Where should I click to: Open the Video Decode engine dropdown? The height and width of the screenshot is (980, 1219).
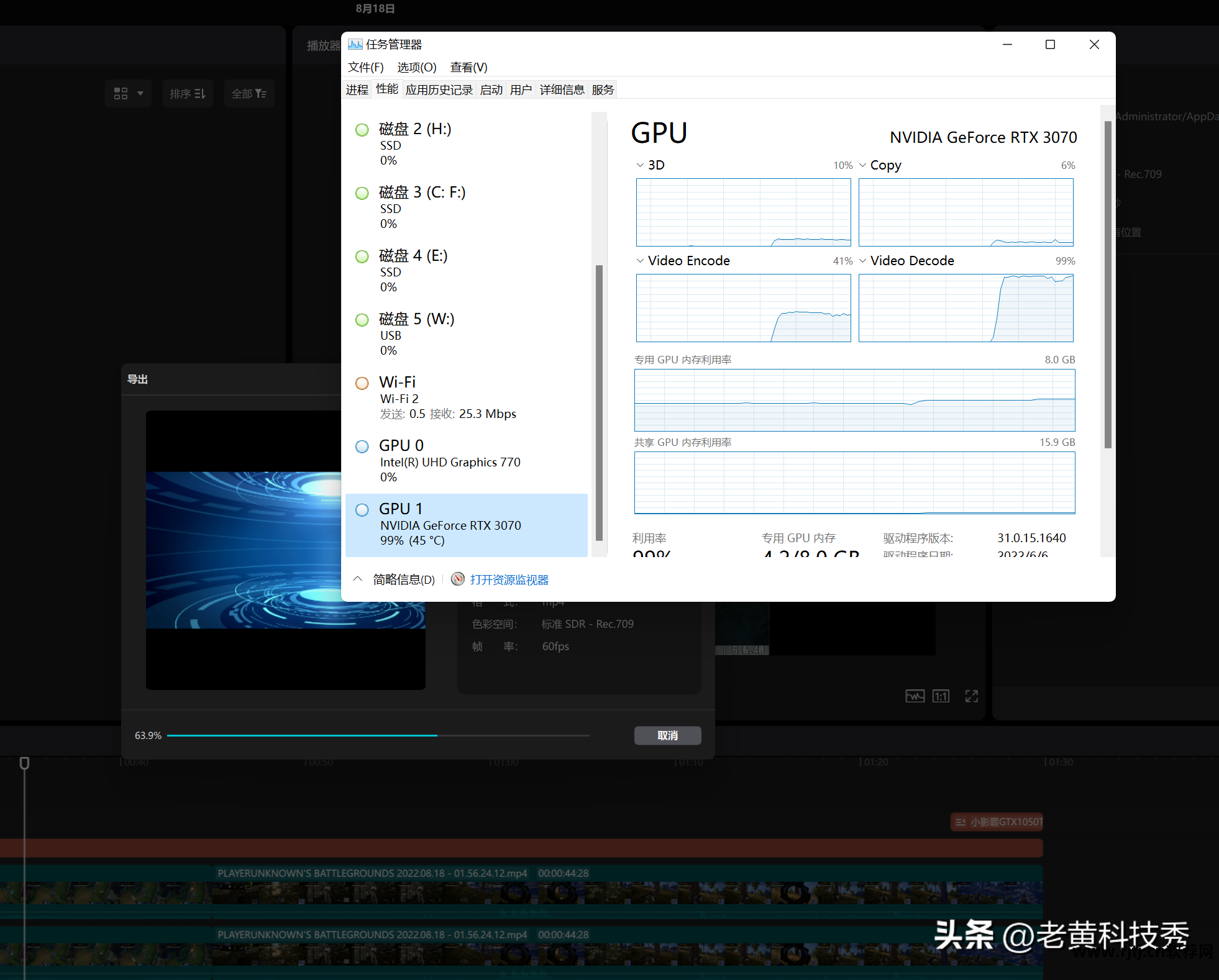862,261
